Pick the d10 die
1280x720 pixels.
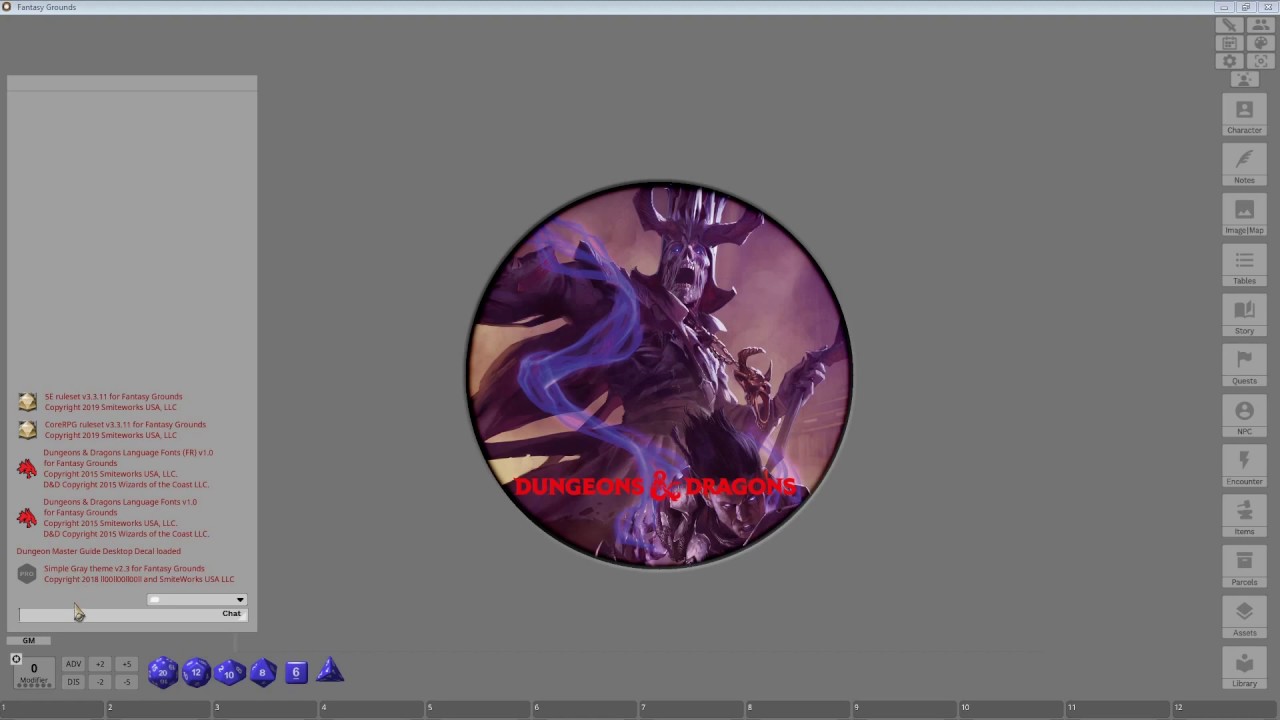229,672
